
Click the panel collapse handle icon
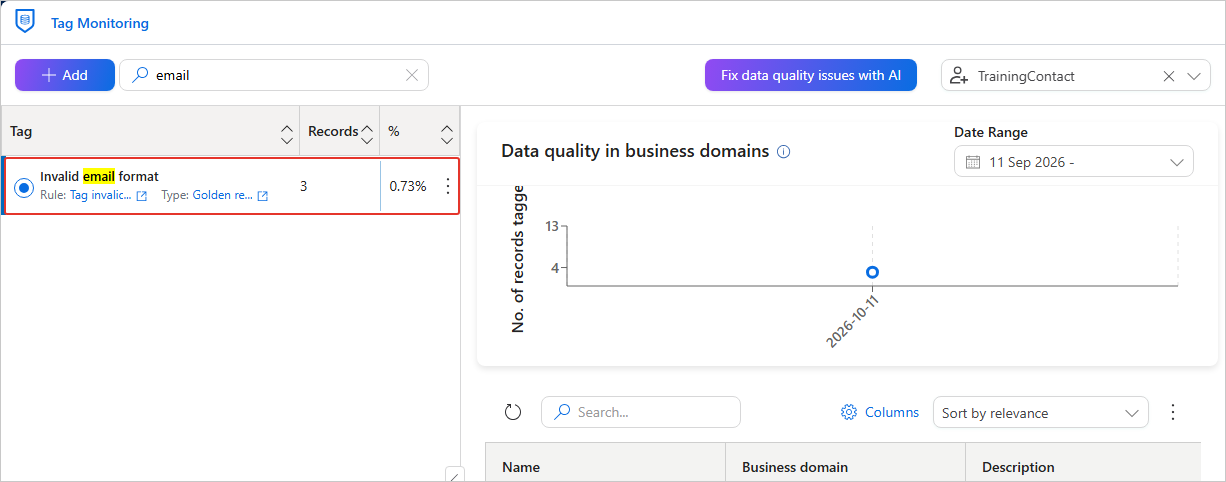pyautogui.click(x=454, y=474)
